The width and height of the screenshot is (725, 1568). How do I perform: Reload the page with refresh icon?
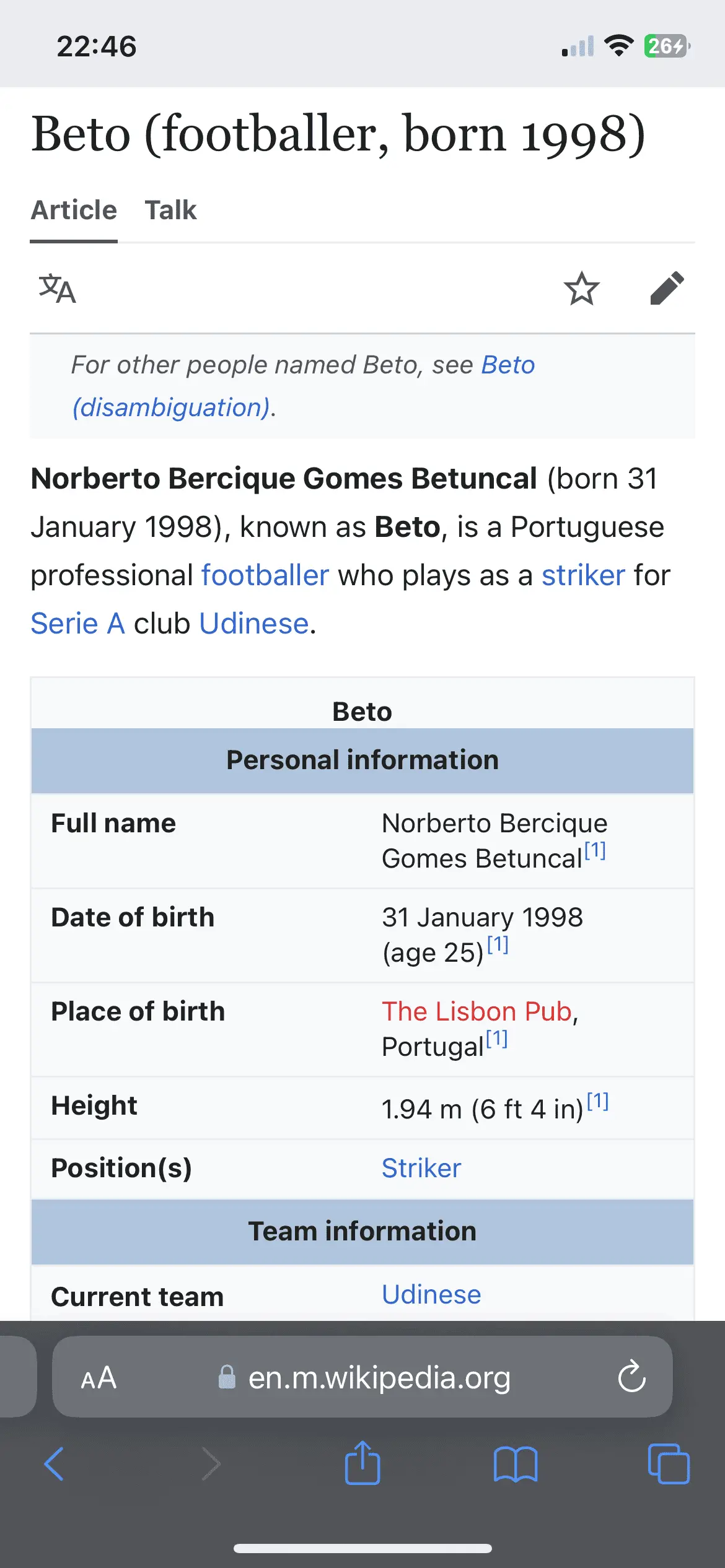(x=631, y=1377)
